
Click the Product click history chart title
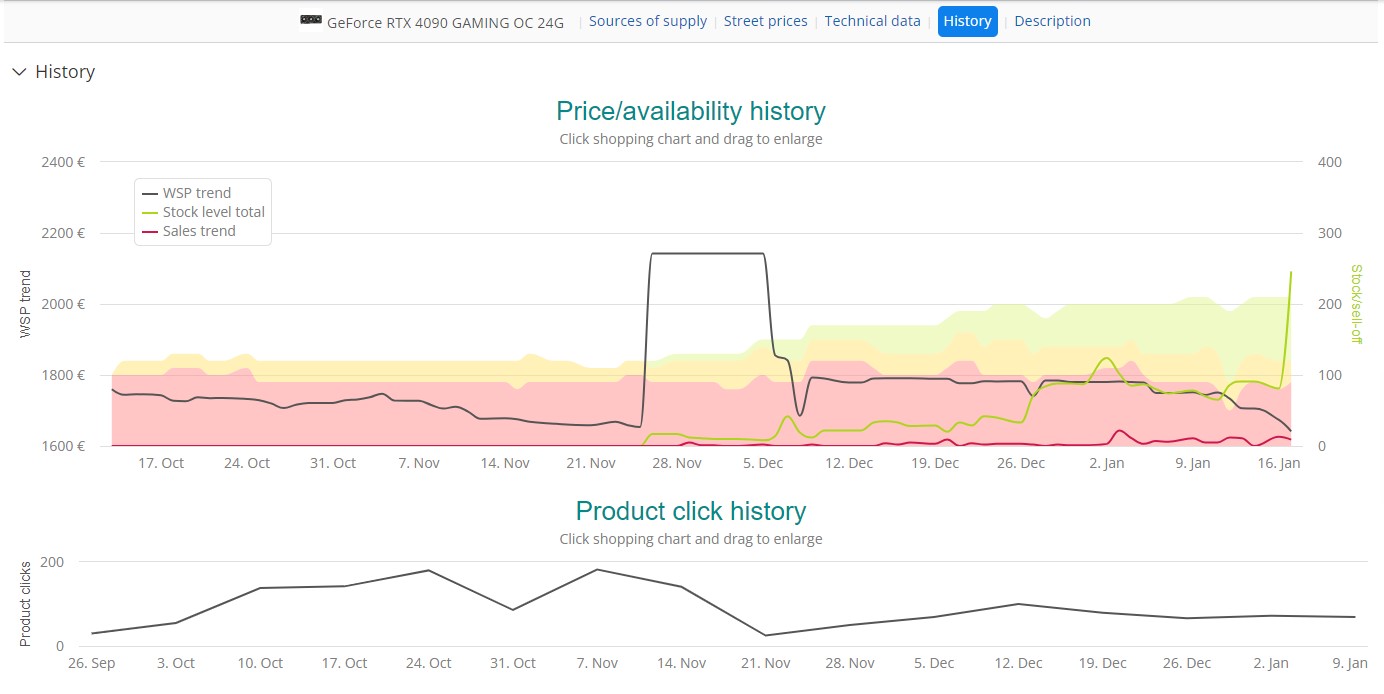pos(690,511)
